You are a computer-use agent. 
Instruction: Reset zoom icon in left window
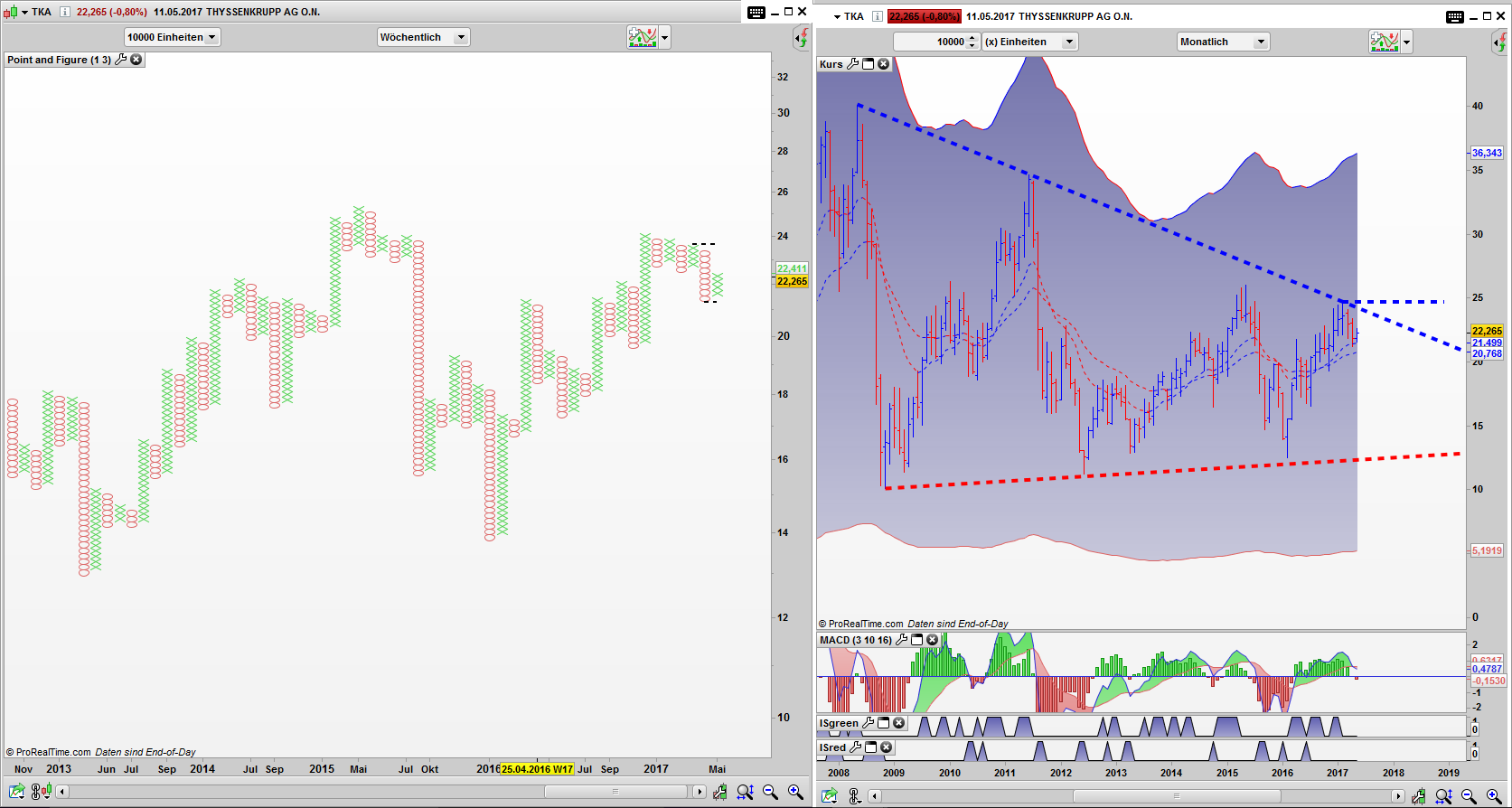(745, 792)
